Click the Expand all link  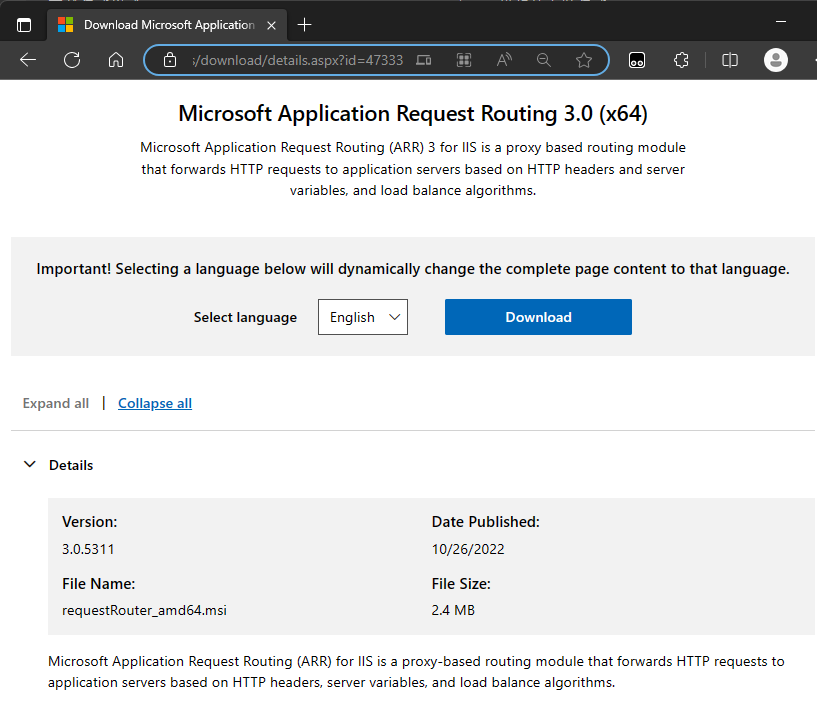[56, 403]
